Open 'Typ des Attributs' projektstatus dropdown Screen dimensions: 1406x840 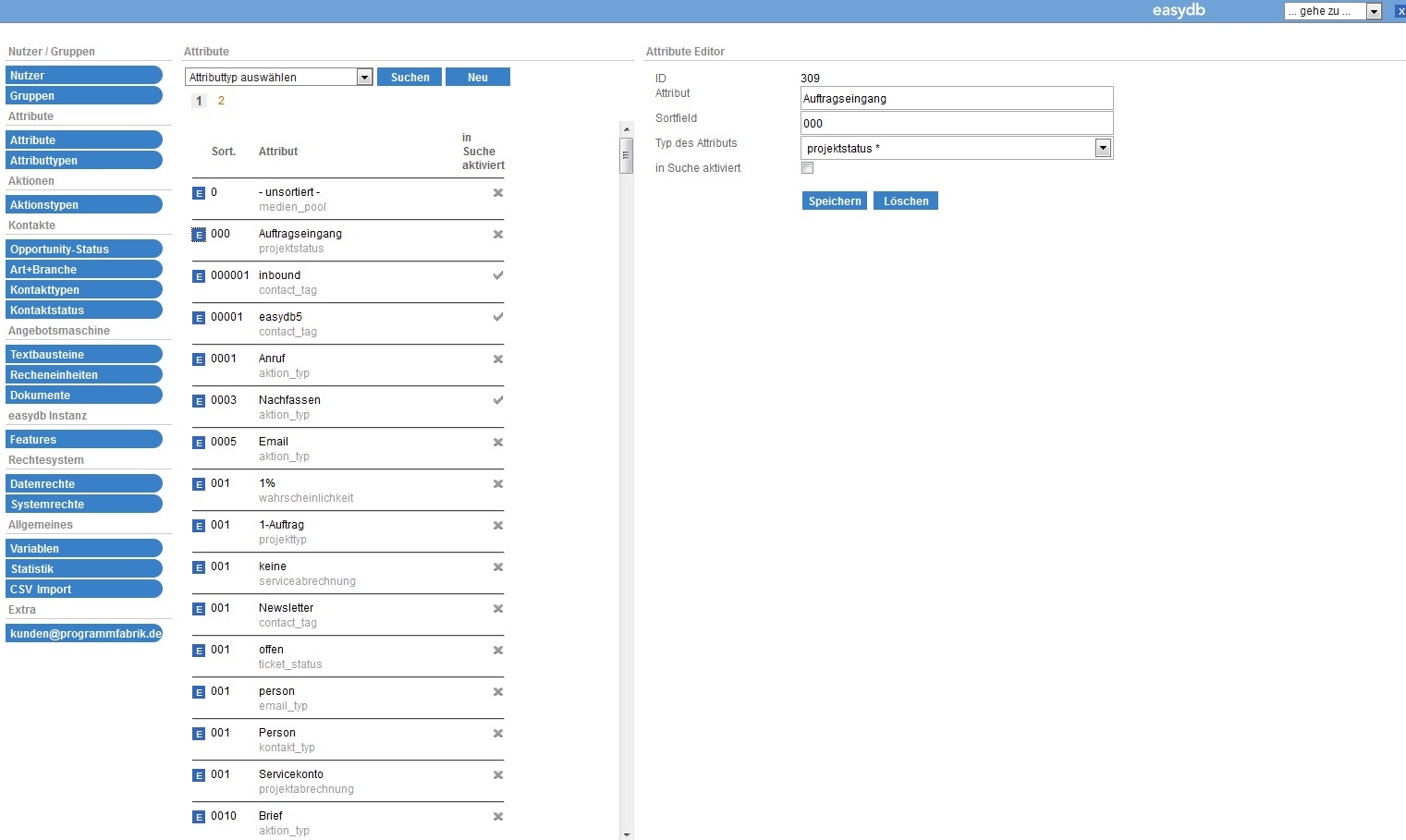(957, 148)
